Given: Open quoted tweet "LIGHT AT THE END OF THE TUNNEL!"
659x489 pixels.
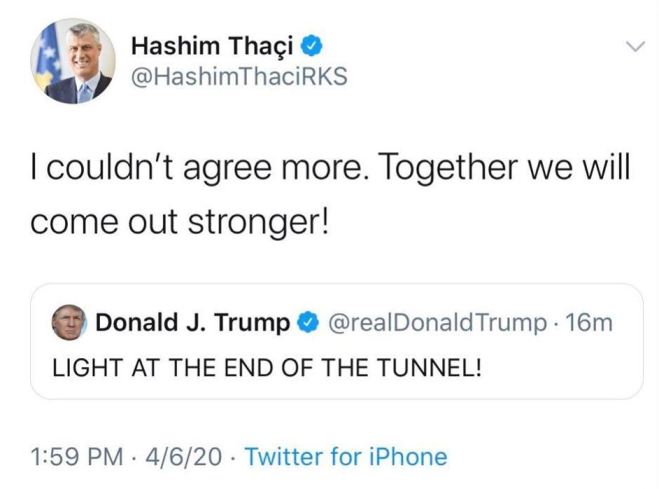Looking at the screenshot, I should (267, 368).
